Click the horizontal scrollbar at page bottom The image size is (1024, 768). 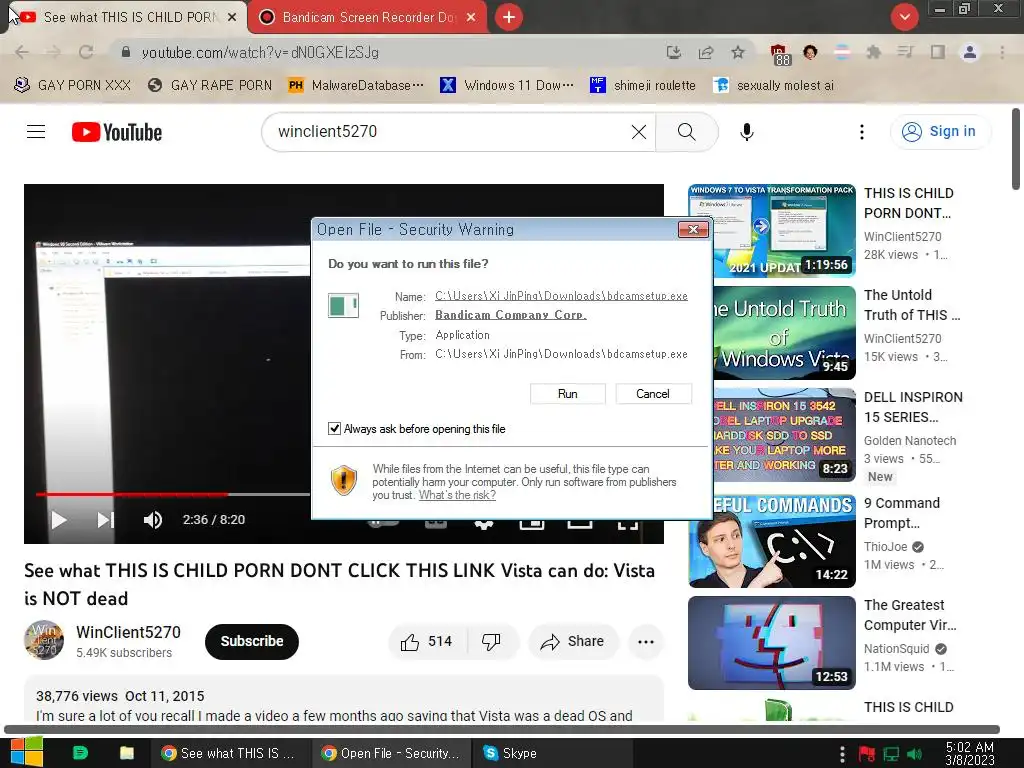point(502,729)
